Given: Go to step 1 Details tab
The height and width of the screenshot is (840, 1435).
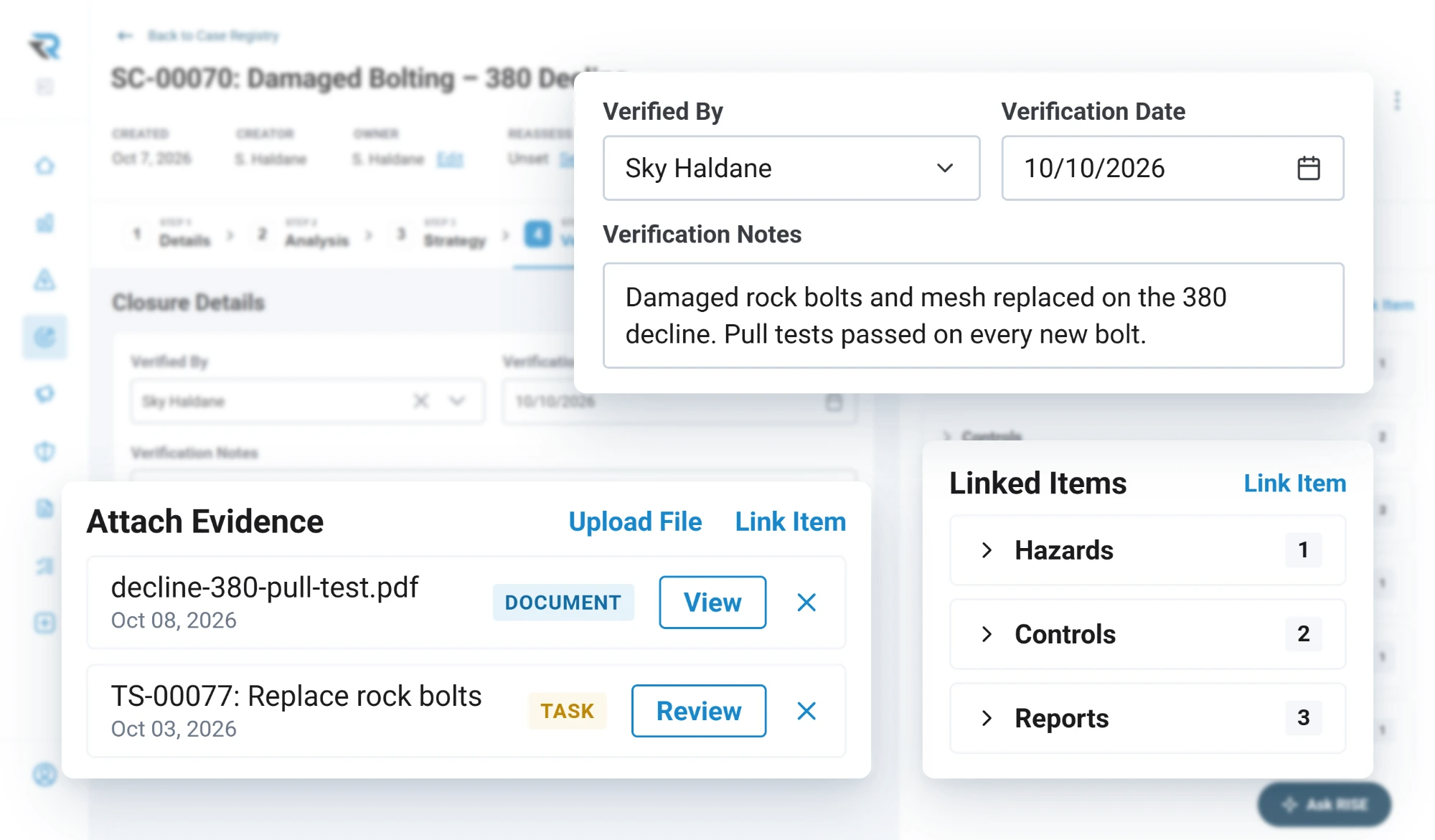Looking at the screenshot, I should pos(173,234).
